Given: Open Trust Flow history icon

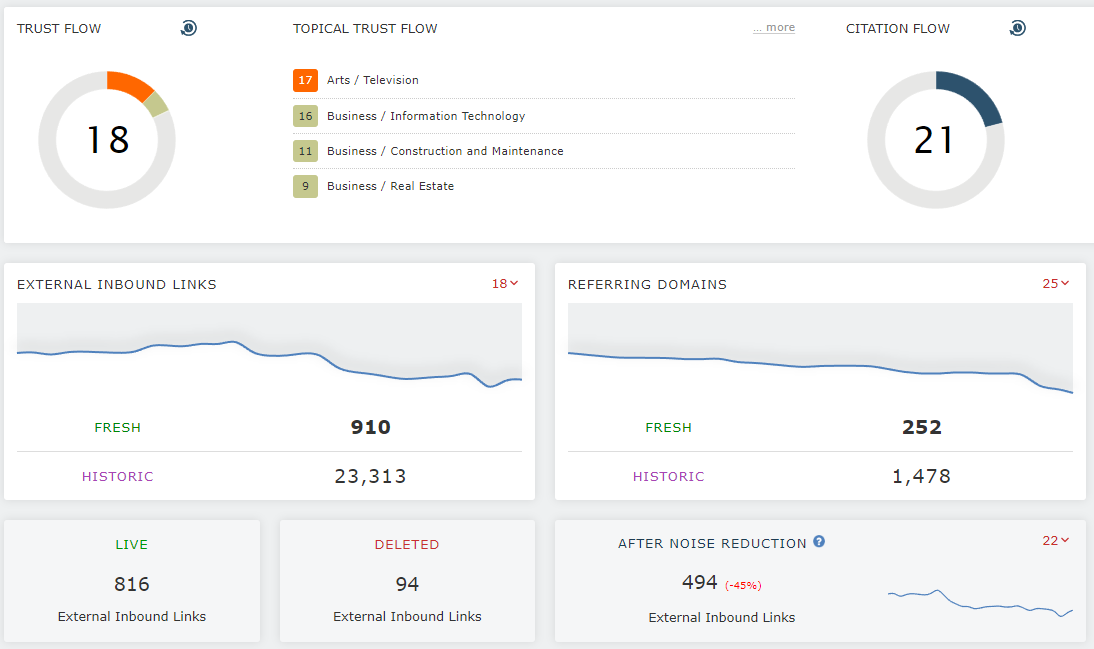Looking at the screenshot, I should 188,28.
